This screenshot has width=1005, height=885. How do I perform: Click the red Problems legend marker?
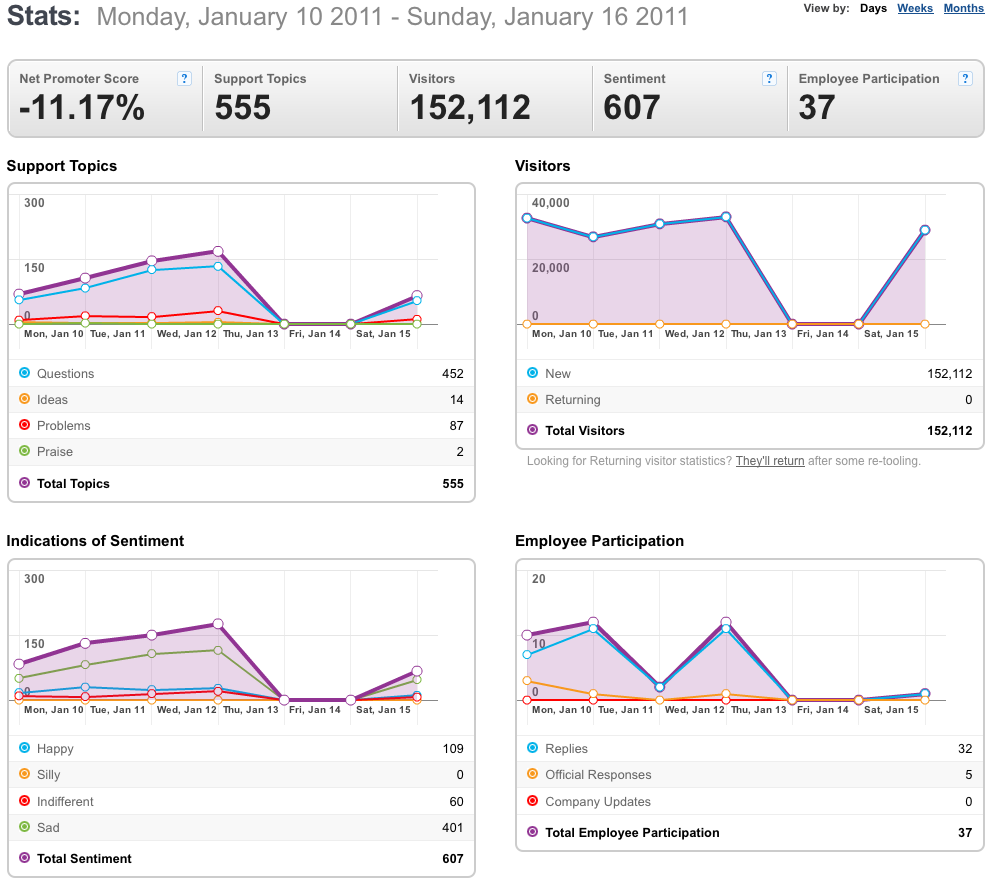[x=24, y=425]
